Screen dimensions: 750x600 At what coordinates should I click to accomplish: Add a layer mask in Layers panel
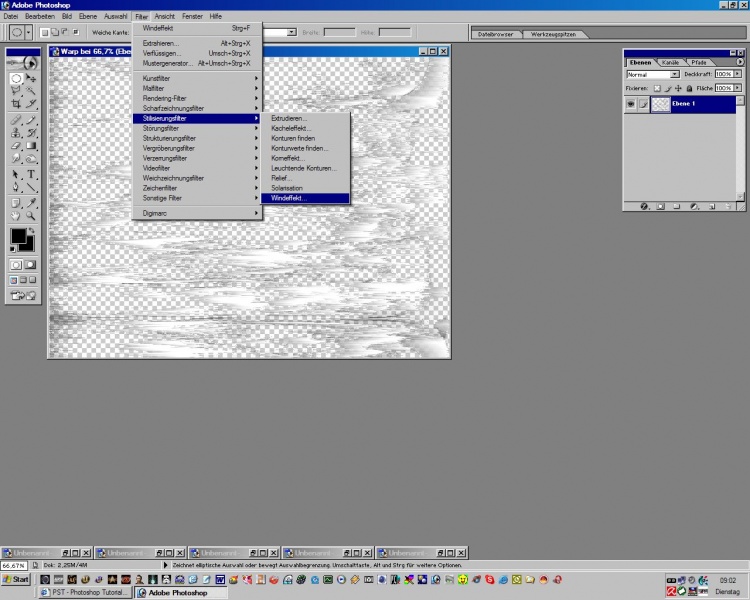pos(661,206)
